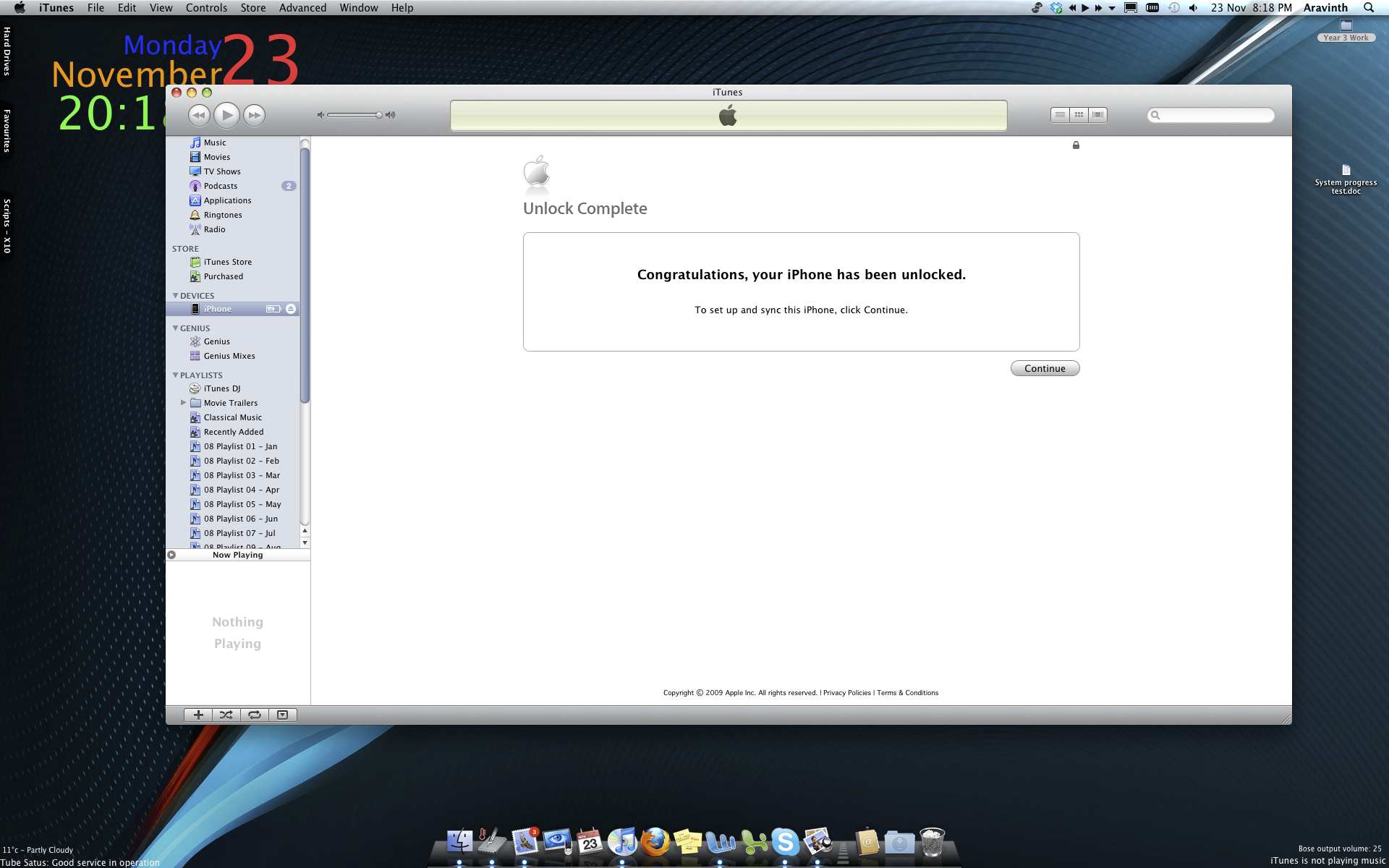Select the iPhone under Devices
This screenshot has height=868, width=1389.
point(217,309)
